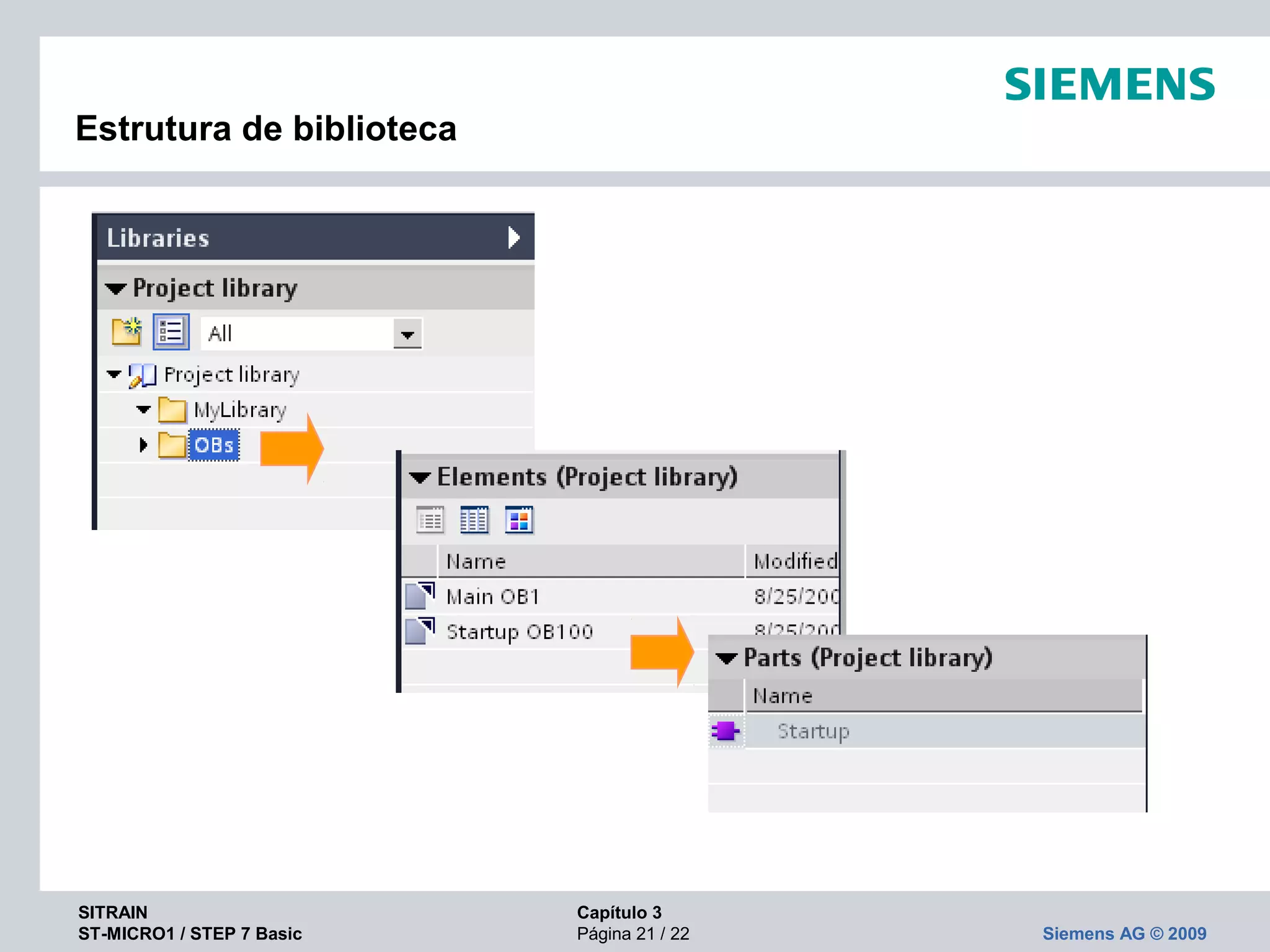Click the Main OB1 modified date

pyautogui.click(x=796, y=596)
